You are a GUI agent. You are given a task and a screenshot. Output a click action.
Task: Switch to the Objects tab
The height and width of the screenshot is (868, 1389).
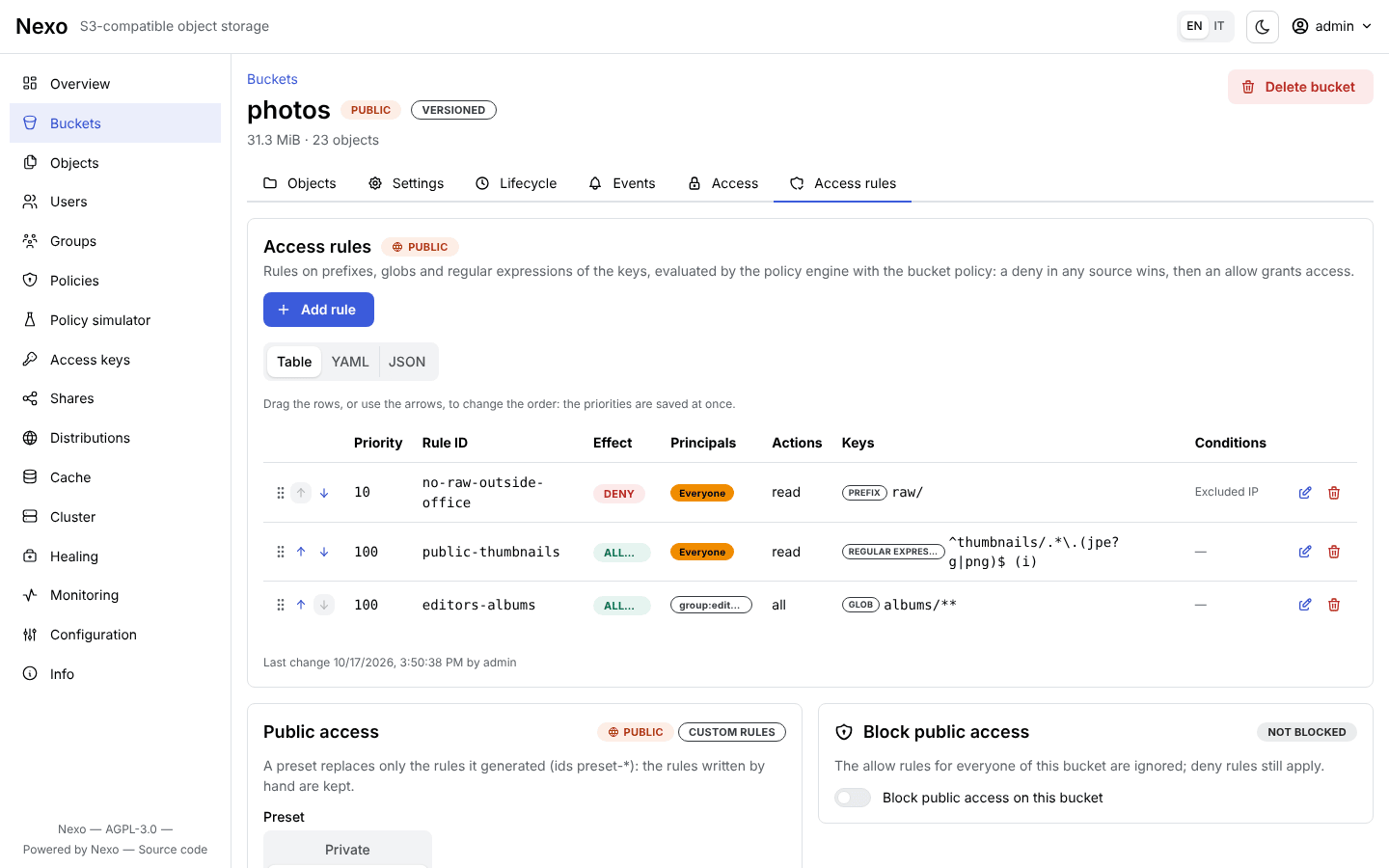(x=300, y=183)
